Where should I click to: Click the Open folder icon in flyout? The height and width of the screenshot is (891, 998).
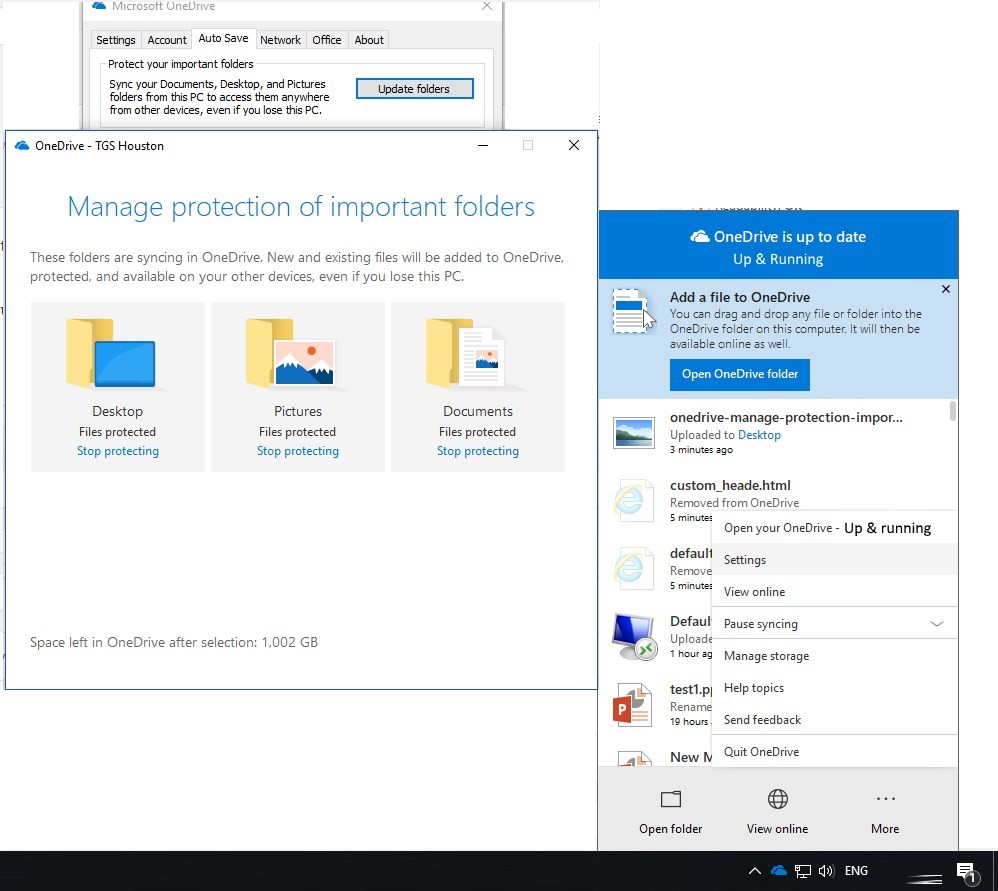click(671, 799)
